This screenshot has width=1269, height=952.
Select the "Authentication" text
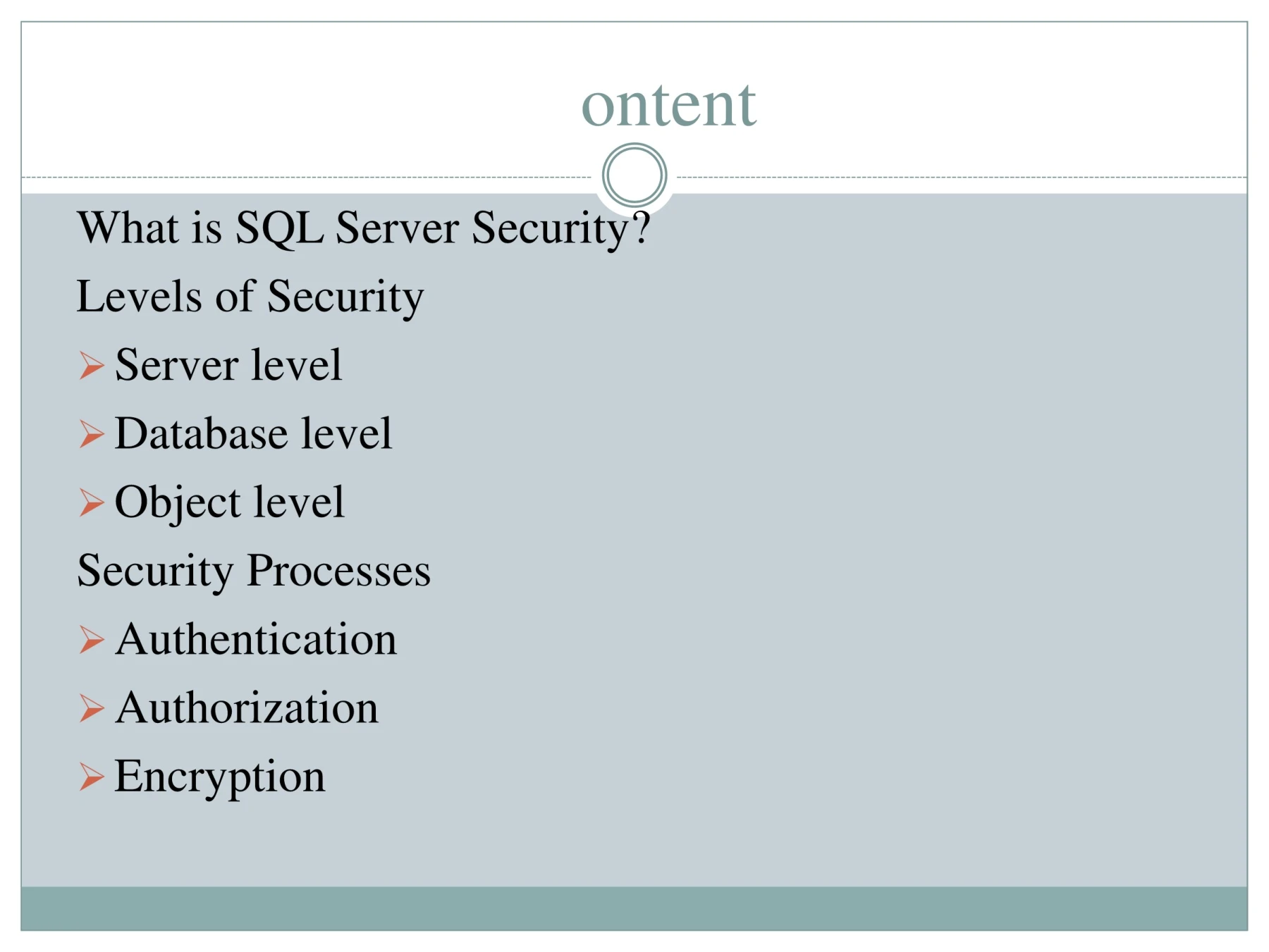pyautogui.click(x=256, y=639)
